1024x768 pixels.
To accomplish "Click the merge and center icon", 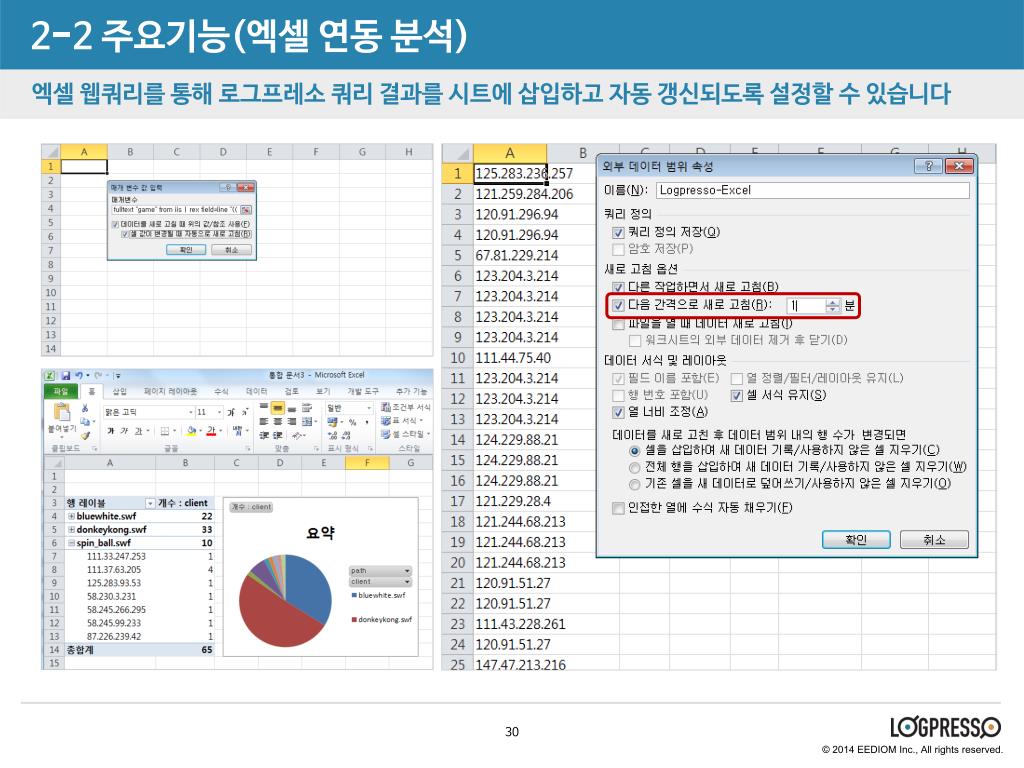I will [307, 421].
